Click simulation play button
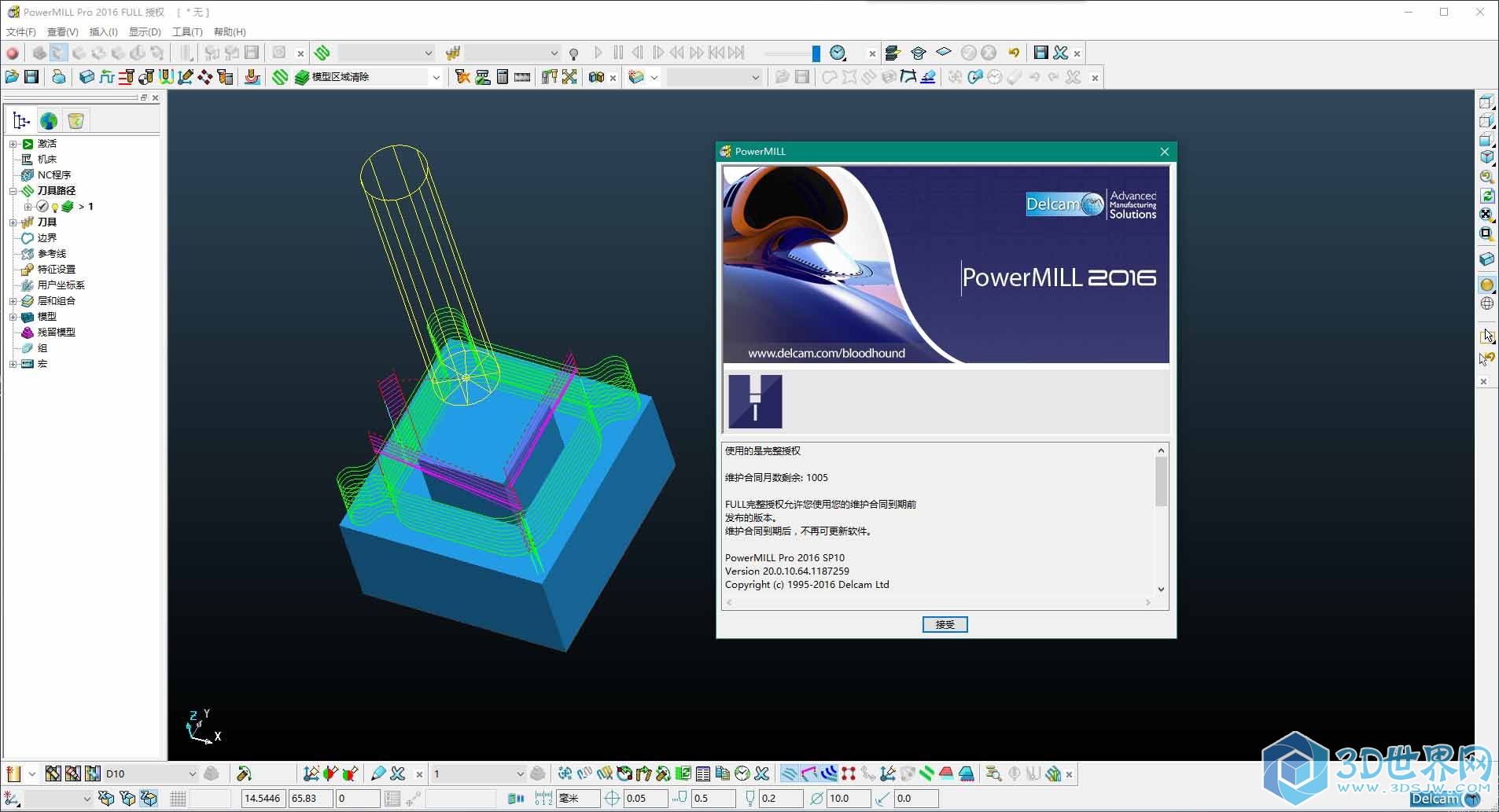The height and width of the screenshot is (812, 1499). [x=598, y=53]
